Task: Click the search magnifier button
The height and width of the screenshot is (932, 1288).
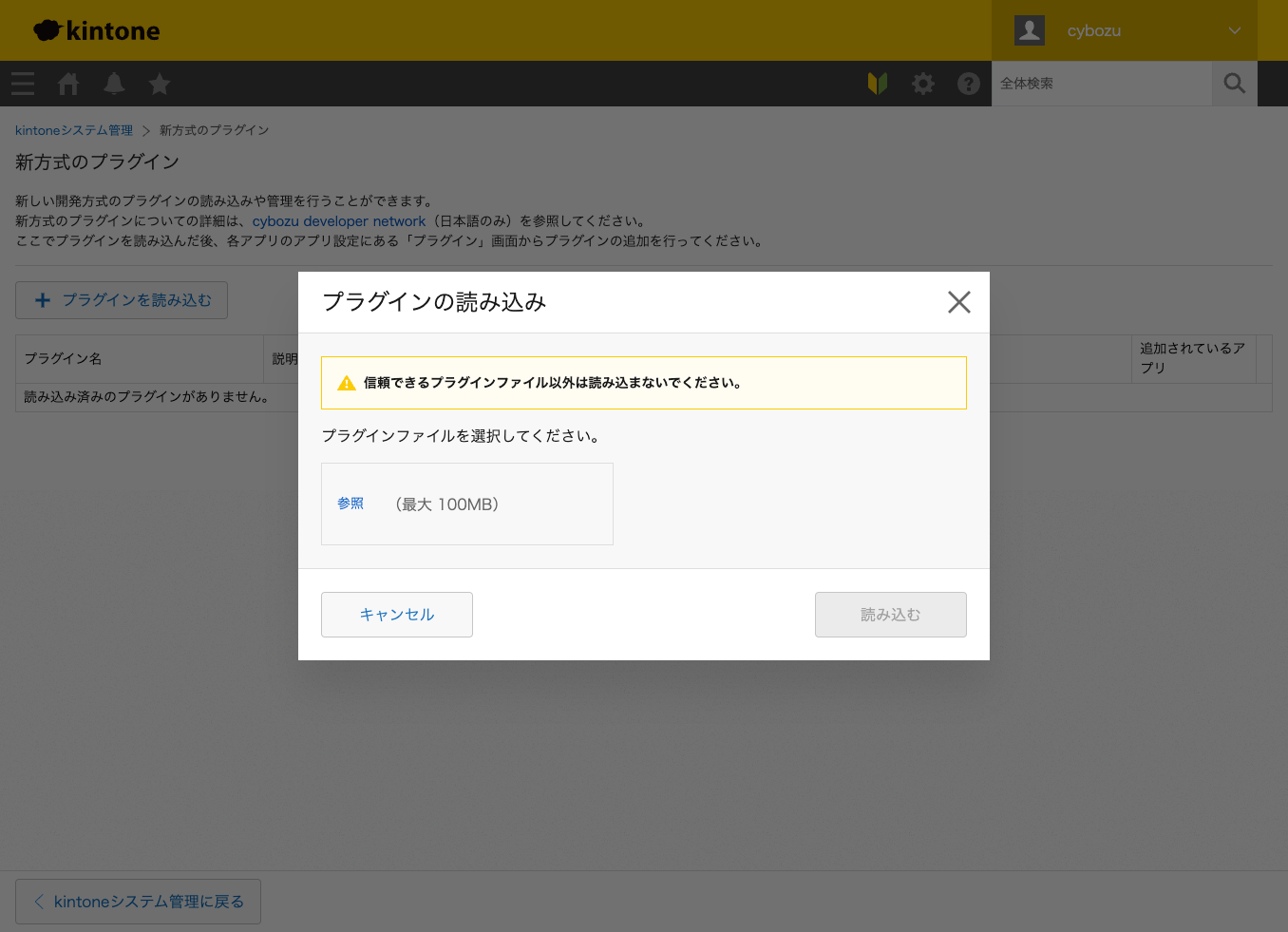Action: click(x=1235, y=84)
